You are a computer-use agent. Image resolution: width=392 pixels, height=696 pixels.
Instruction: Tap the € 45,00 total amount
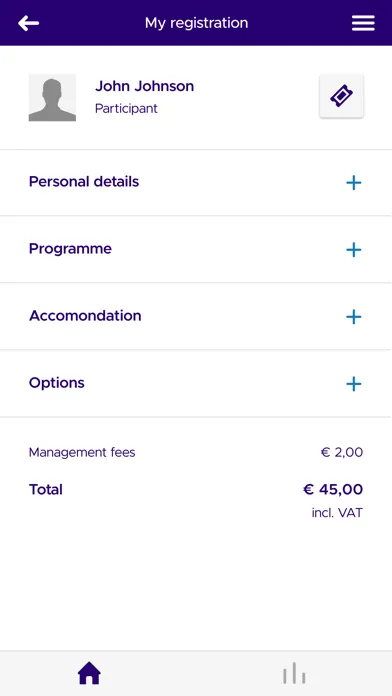coord(333,490)
